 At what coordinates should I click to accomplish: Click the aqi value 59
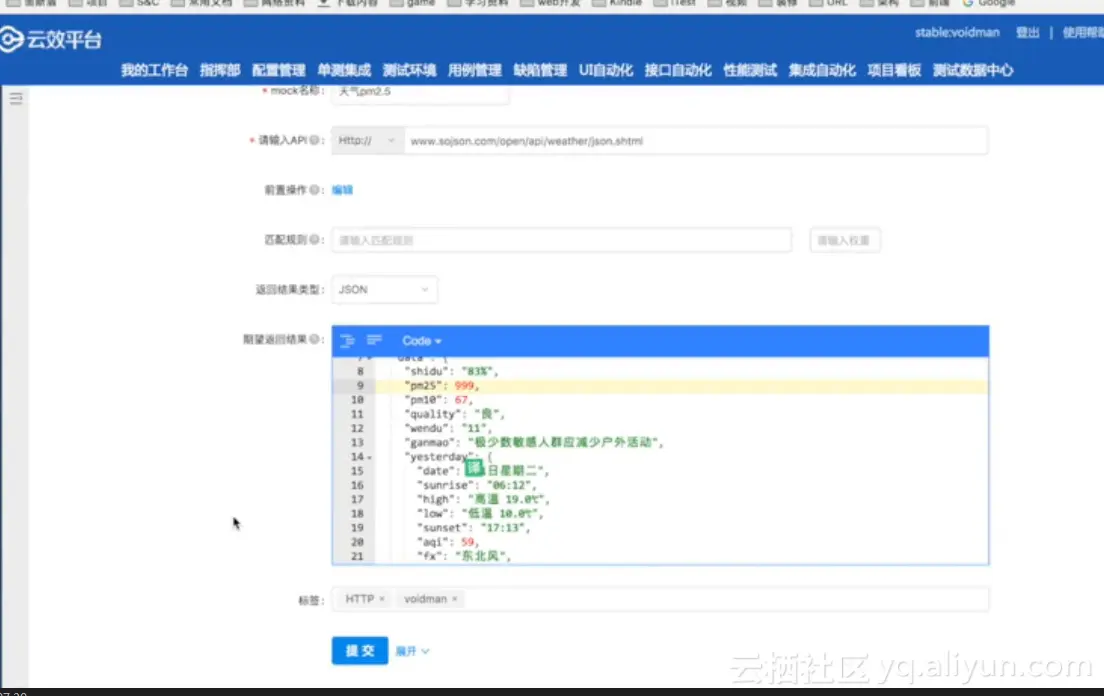click(x=467, y=542)
